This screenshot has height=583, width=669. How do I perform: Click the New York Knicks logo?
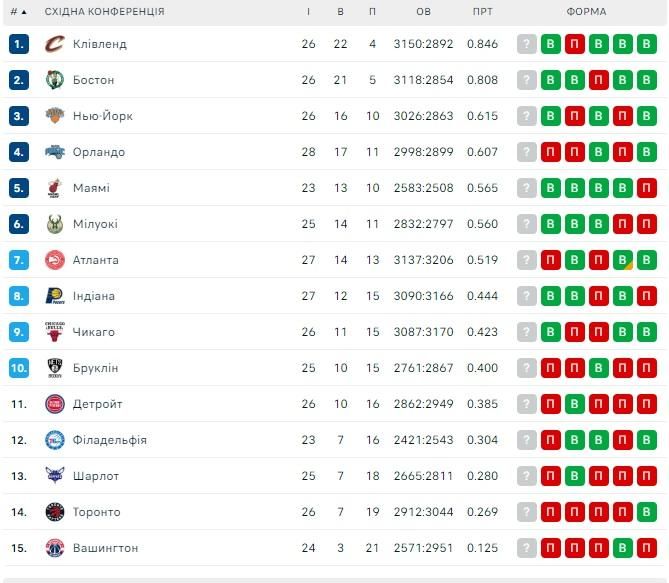click(x=55, y=116)
